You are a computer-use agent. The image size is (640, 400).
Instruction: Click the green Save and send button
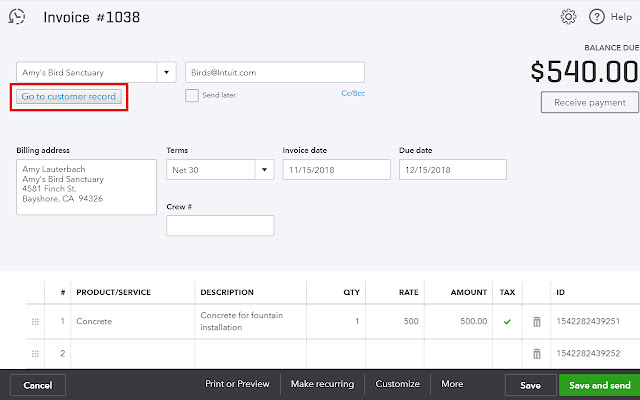pyautogui.click(x=599, y=385)
